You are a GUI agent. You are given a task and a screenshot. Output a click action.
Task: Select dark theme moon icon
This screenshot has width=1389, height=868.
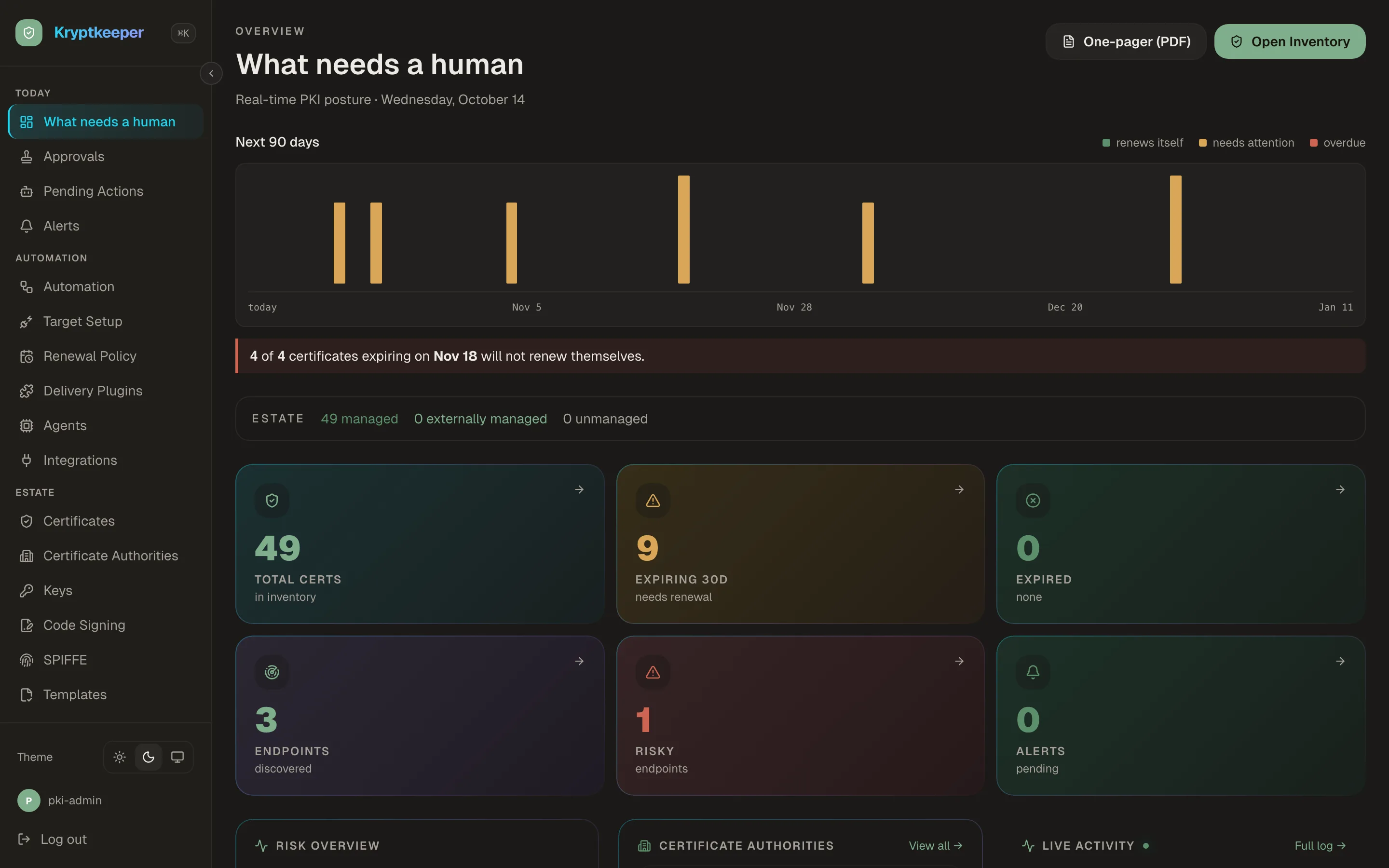[x=149, y=757]
